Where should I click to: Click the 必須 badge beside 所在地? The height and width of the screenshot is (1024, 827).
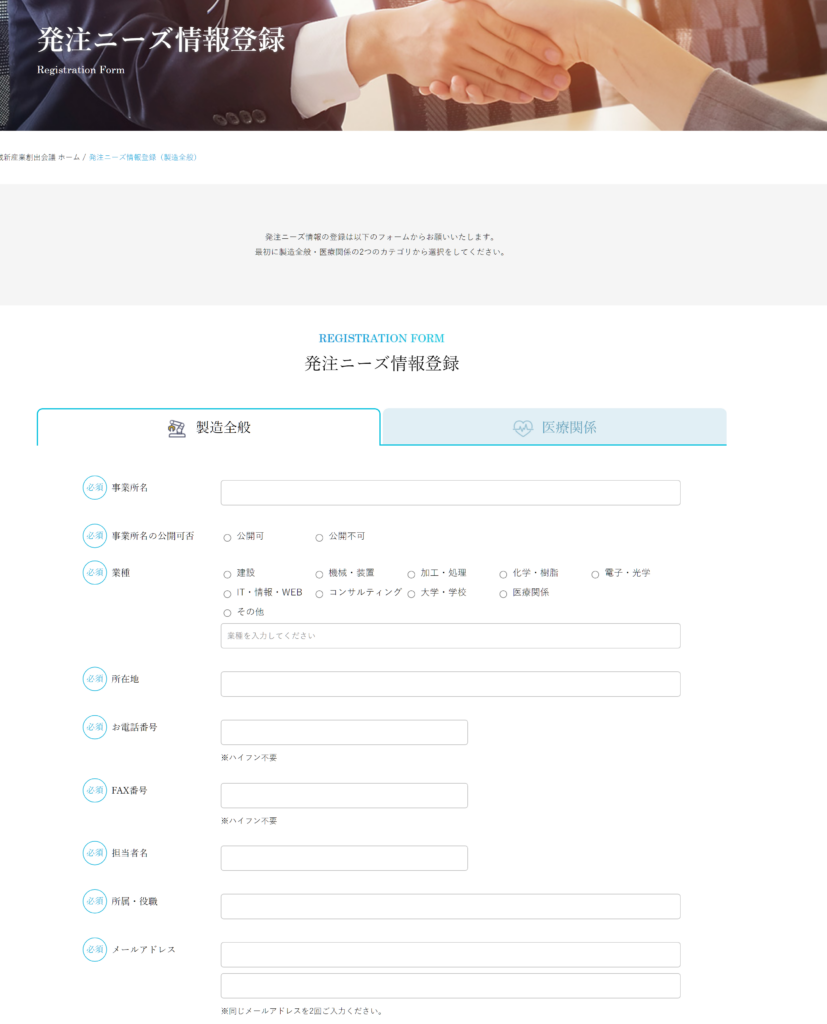point(95,679)
